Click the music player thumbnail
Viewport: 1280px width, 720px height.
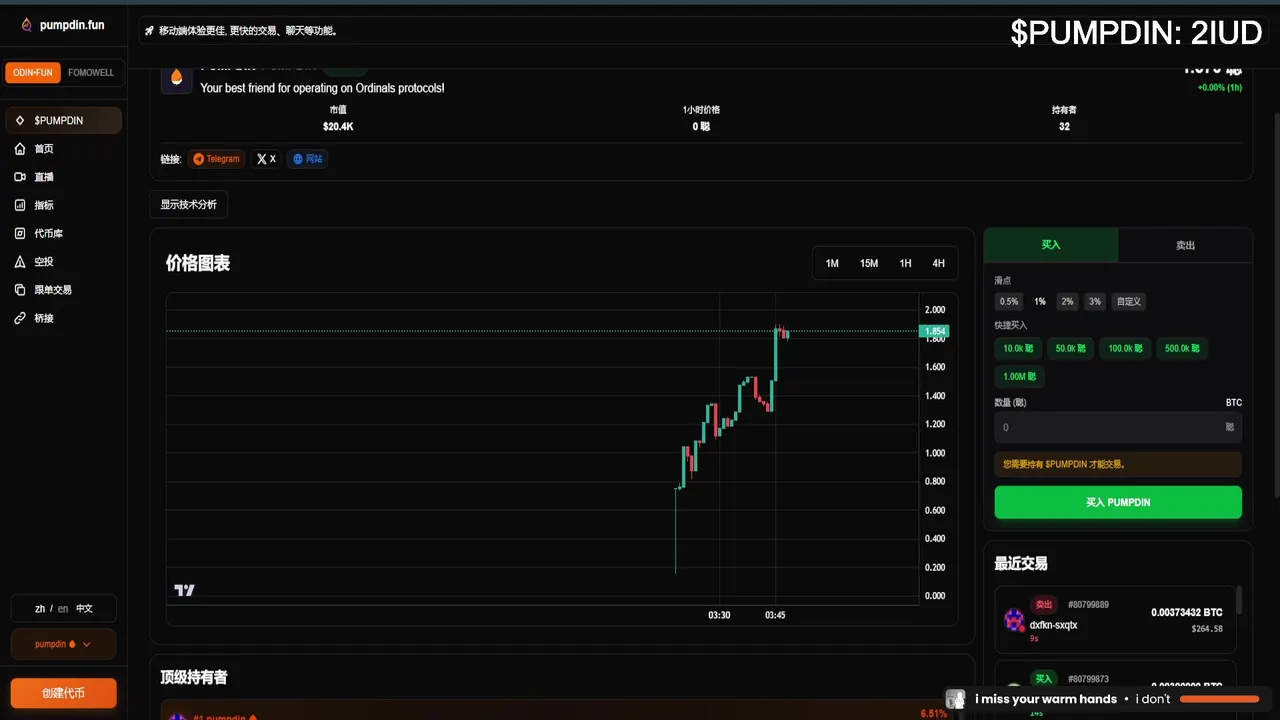click(x=956, y=699)
